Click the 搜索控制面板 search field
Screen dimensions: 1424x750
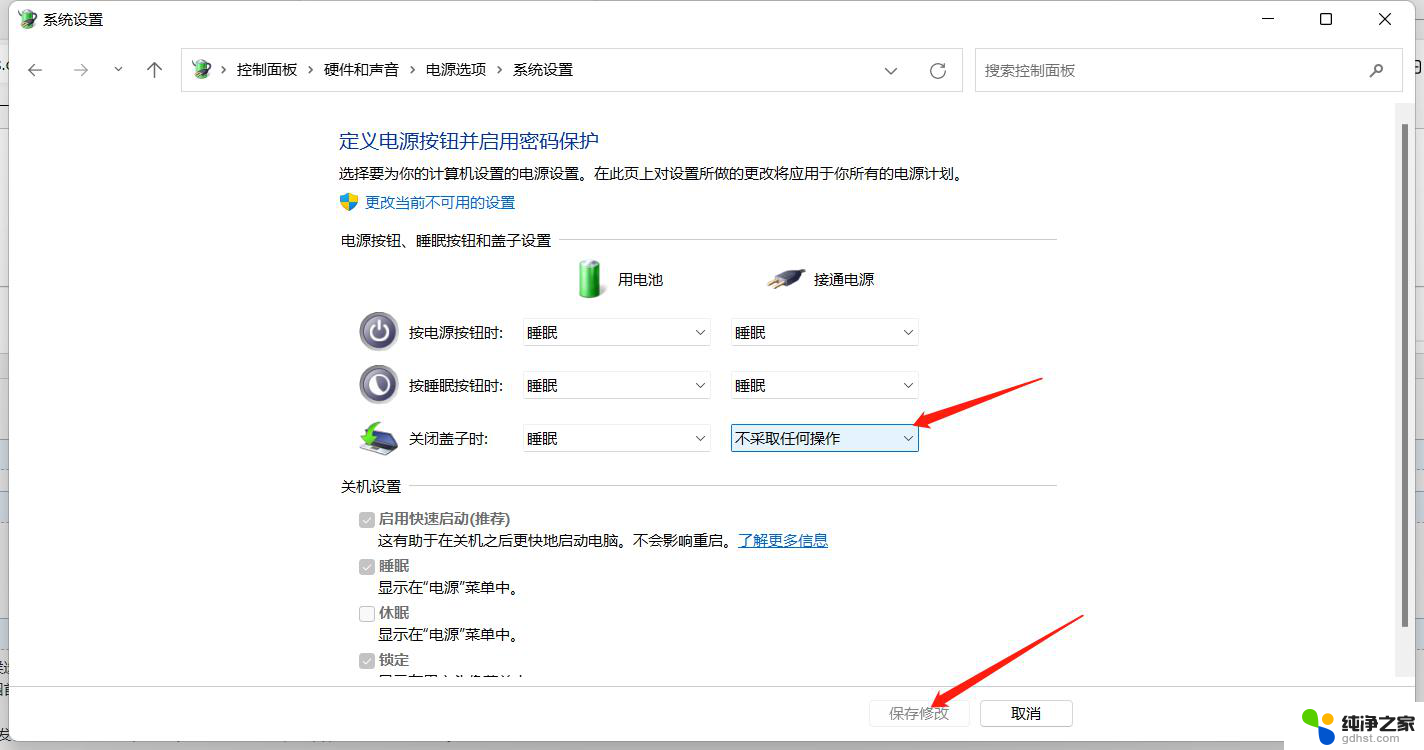1189,71
